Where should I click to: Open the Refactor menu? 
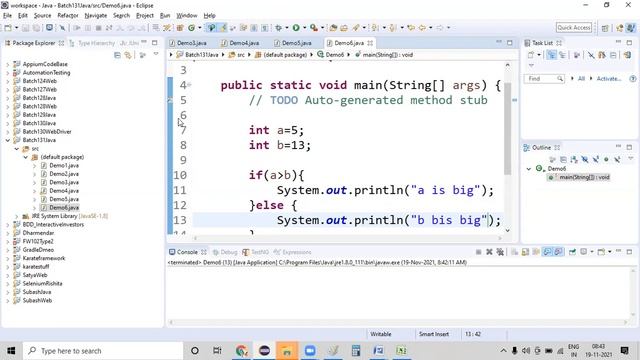(x=68, y=16)
